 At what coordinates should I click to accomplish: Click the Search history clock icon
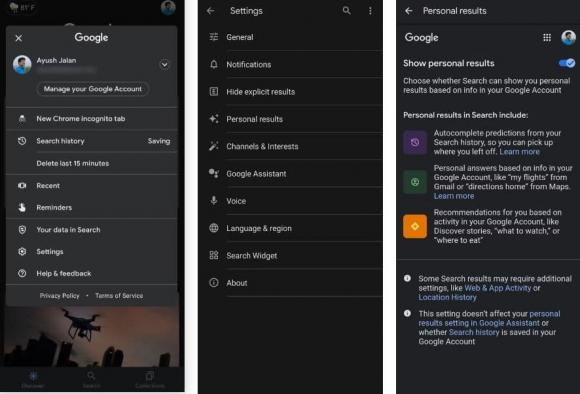point(22,141)
